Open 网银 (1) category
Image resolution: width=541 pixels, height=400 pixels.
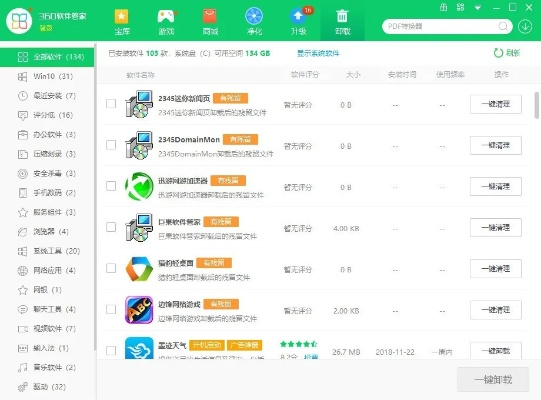pos(47,290)
